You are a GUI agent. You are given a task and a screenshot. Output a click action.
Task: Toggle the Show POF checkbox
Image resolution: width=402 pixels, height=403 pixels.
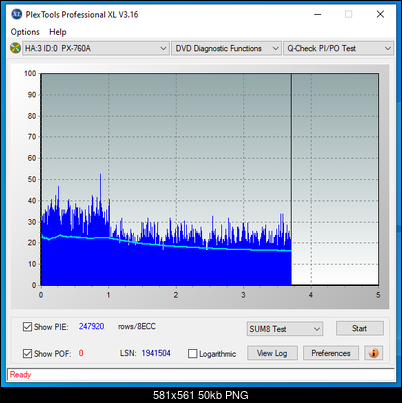(x=27, y=353)
